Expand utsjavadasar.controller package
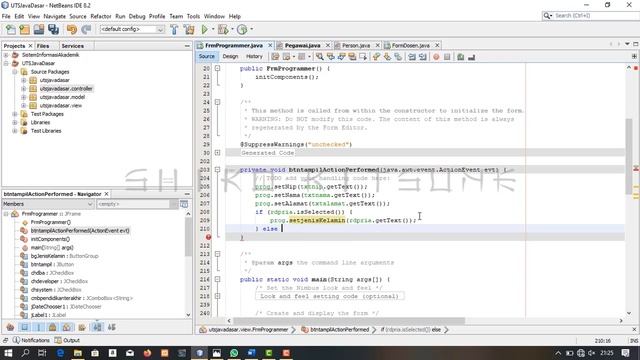 [x=24, y=89]
